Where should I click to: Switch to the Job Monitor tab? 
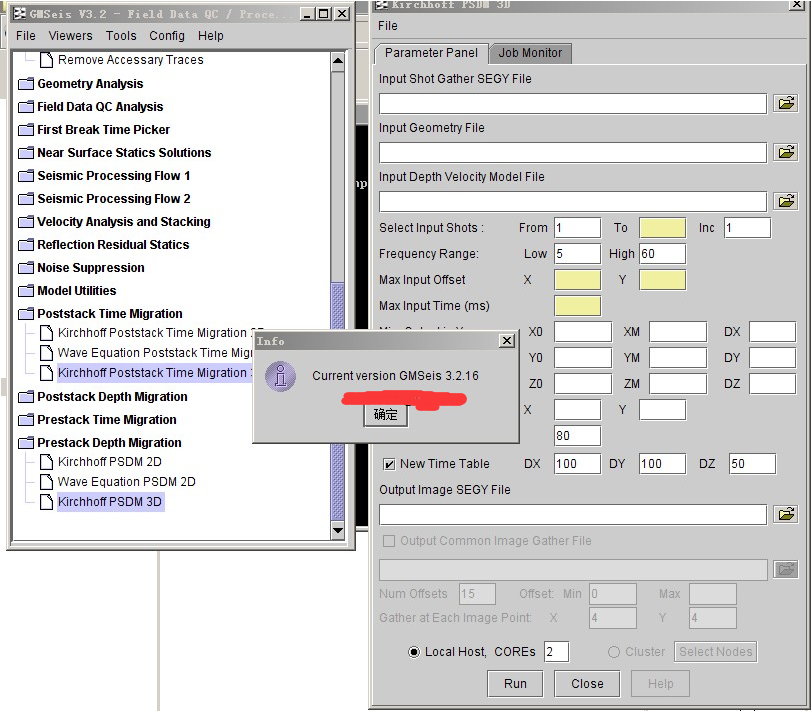530,53
